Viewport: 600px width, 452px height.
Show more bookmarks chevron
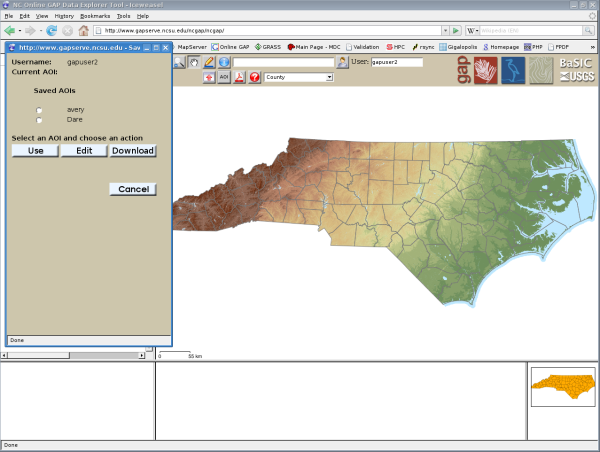click(593, 47)
